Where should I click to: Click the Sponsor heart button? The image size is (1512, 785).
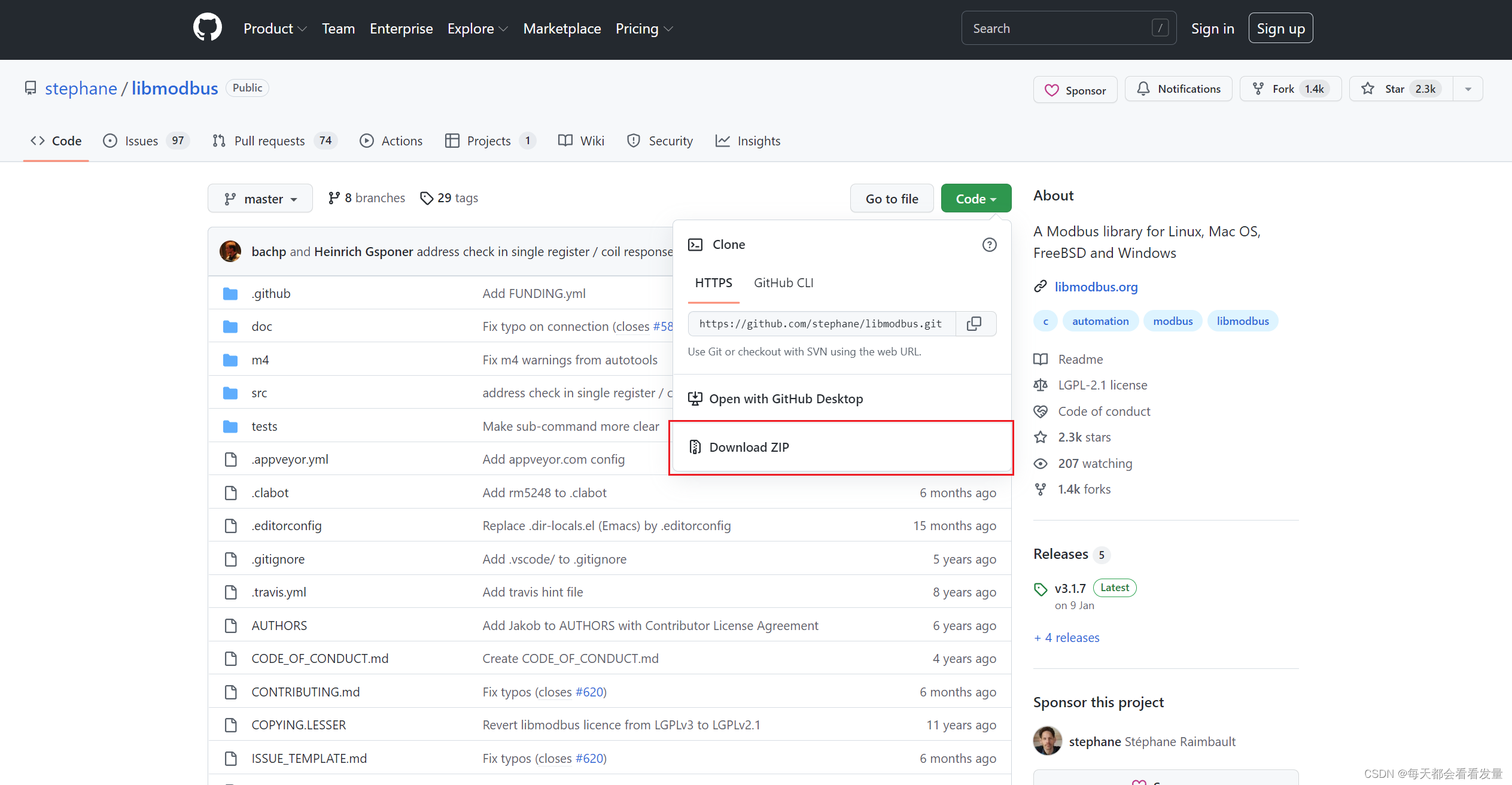pyautogui.click(x=1075, y=90)
